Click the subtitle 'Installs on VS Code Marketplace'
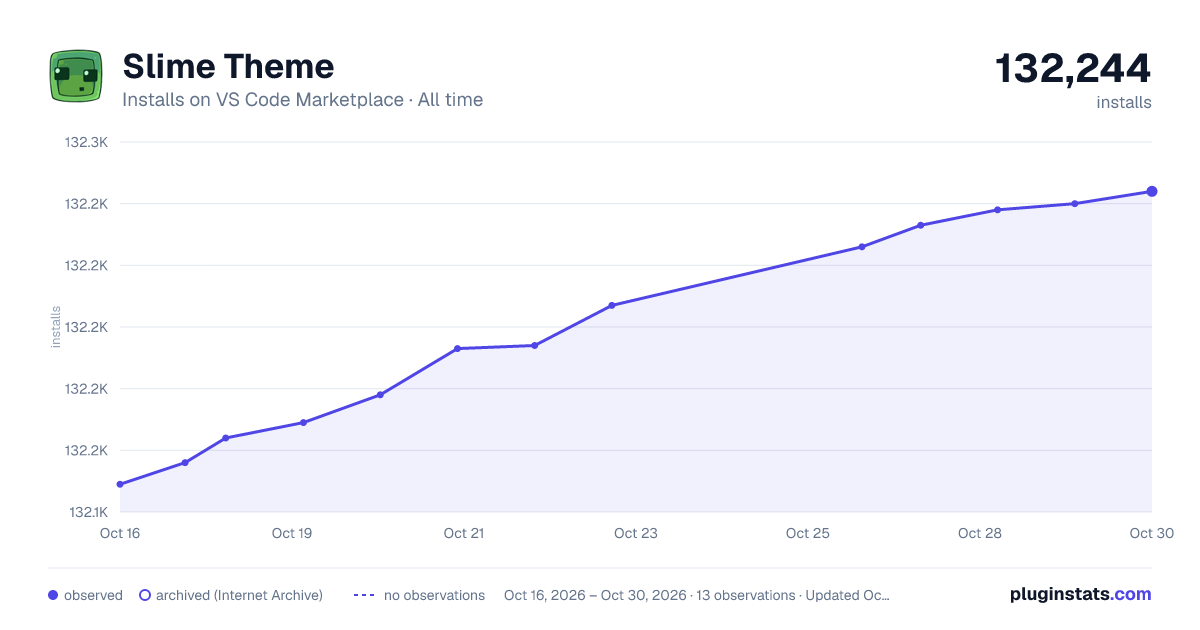Viewport: 1200px width, 630px height. 263,100
